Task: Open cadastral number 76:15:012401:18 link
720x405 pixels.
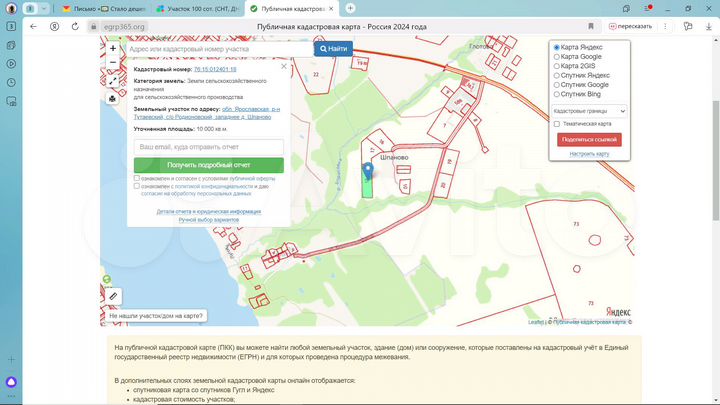Action: (x=215, y=69)
